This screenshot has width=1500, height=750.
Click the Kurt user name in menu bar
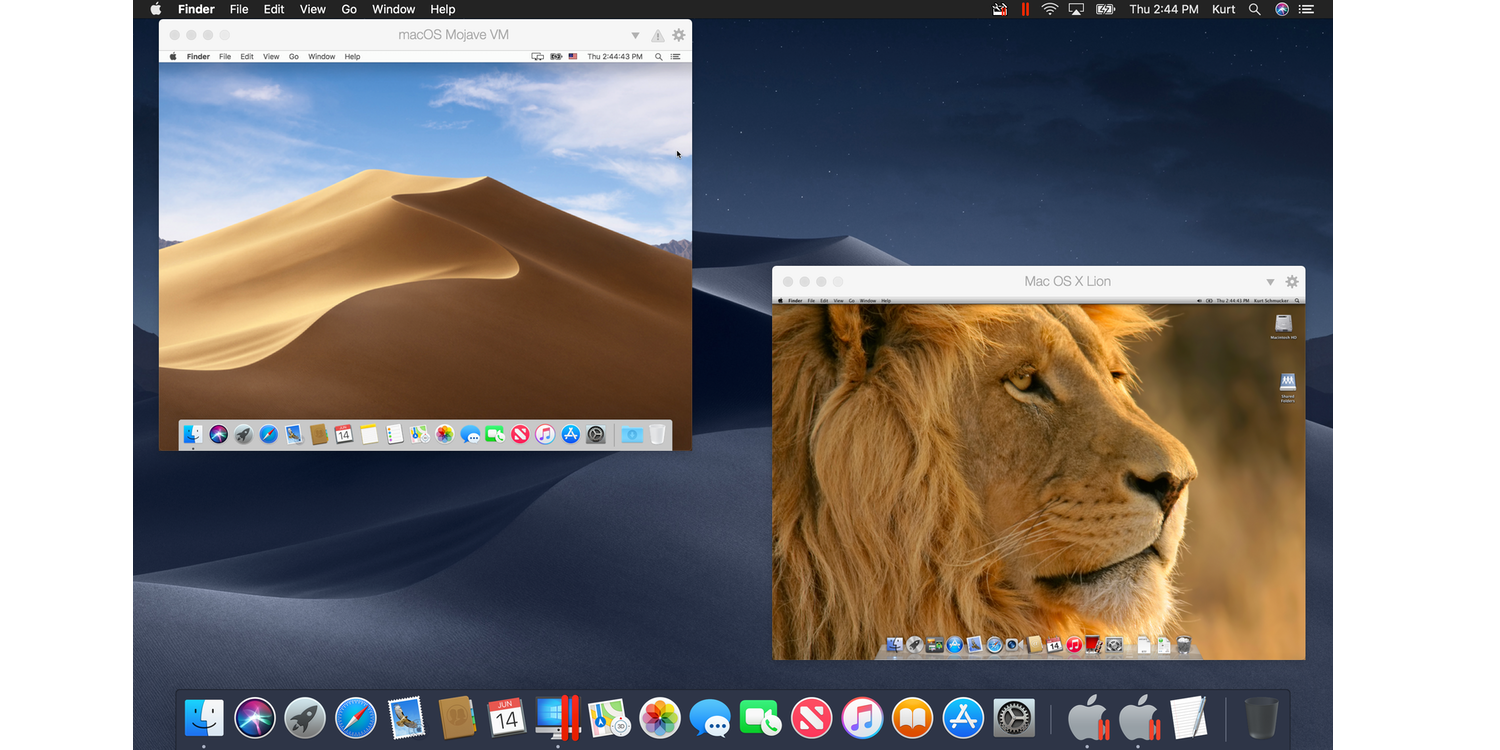click(1224, 9)
